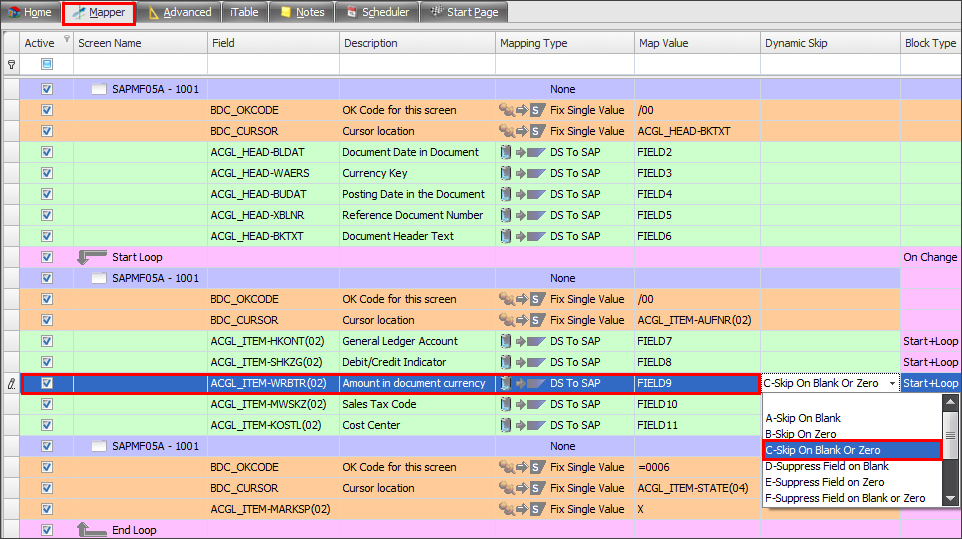
Task: Sort by Field column header
Action: (x=273, y=43)
